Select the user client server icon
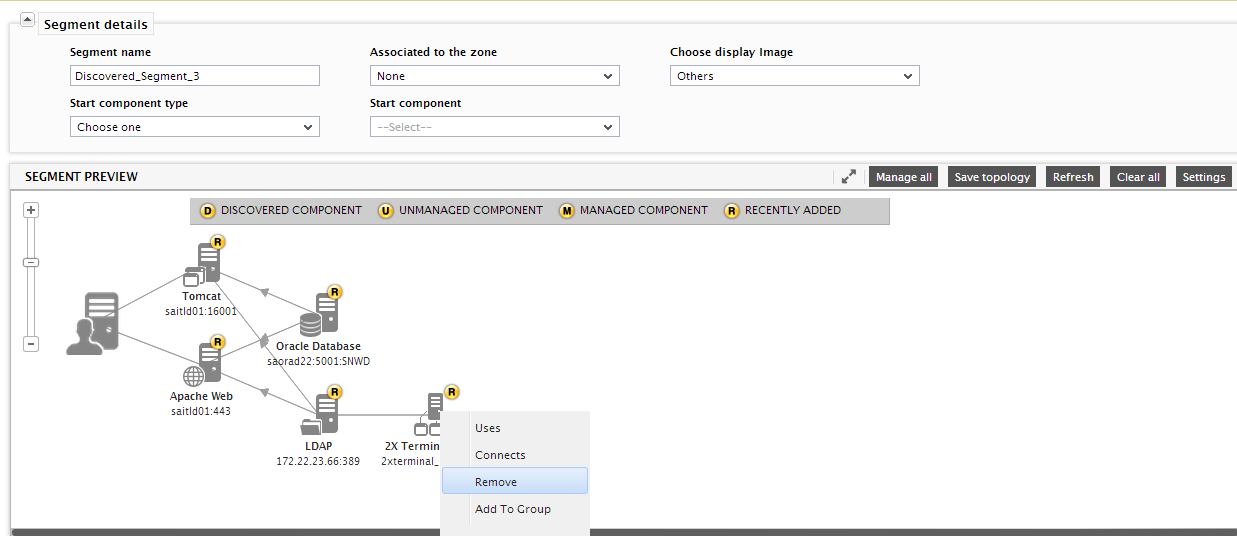Viewport: 1237px width, 536px height. tap(93, 323)
